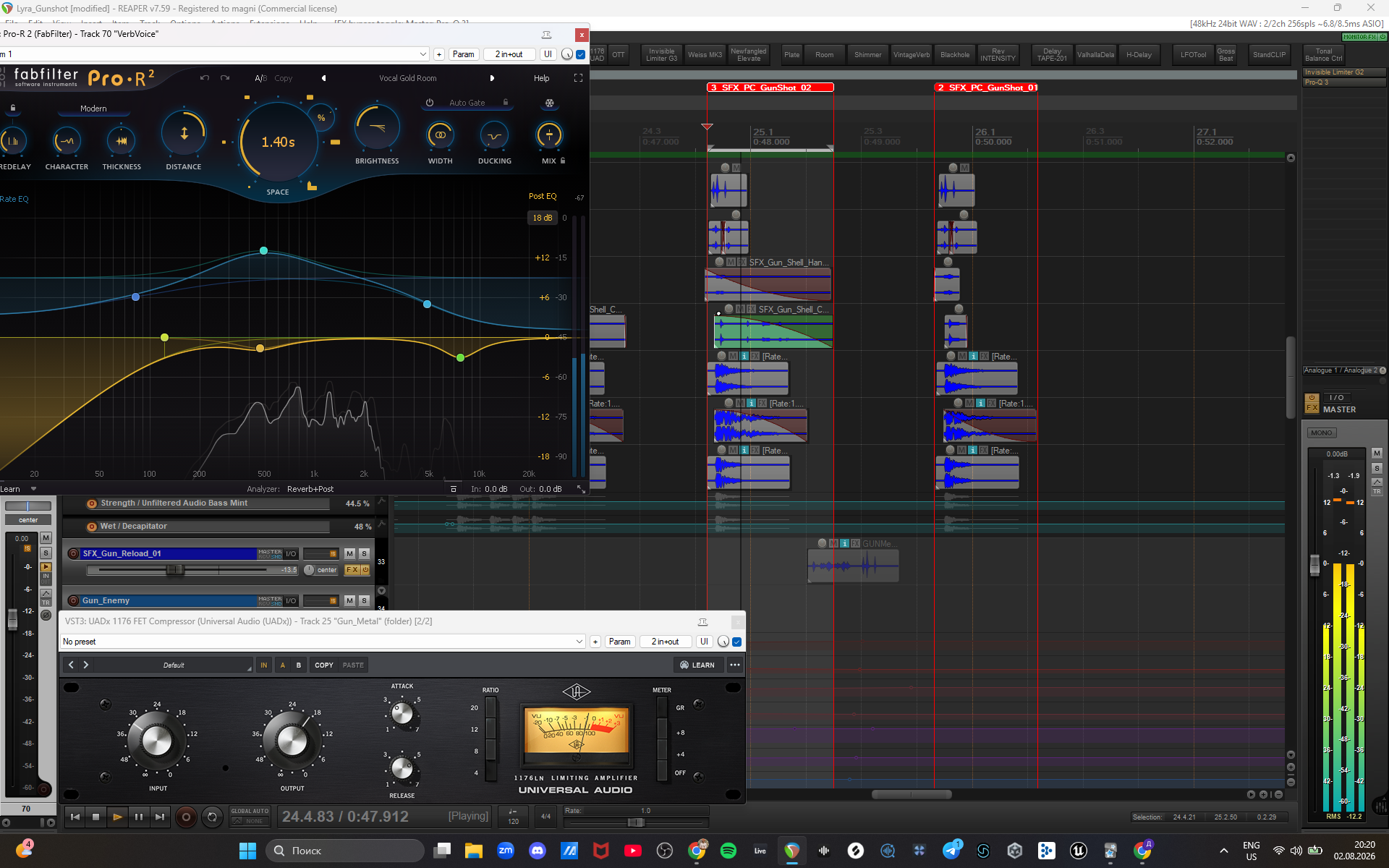Toggle the Pro-R 2 FX bypass checkbox
Image resolution: width=1389 pixels, height=868 pixels.
pos(581,54)
